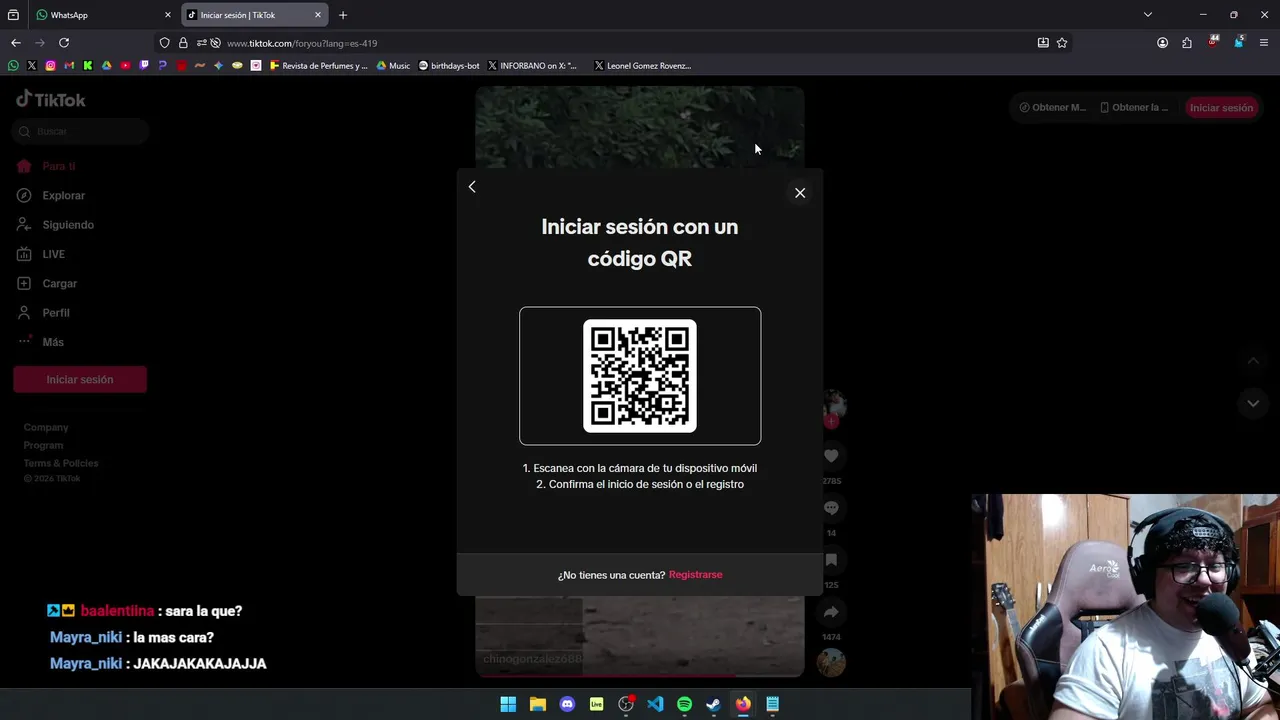Click the address bar URL
This screenshot has height=720, width=1280.
[302, 43]
